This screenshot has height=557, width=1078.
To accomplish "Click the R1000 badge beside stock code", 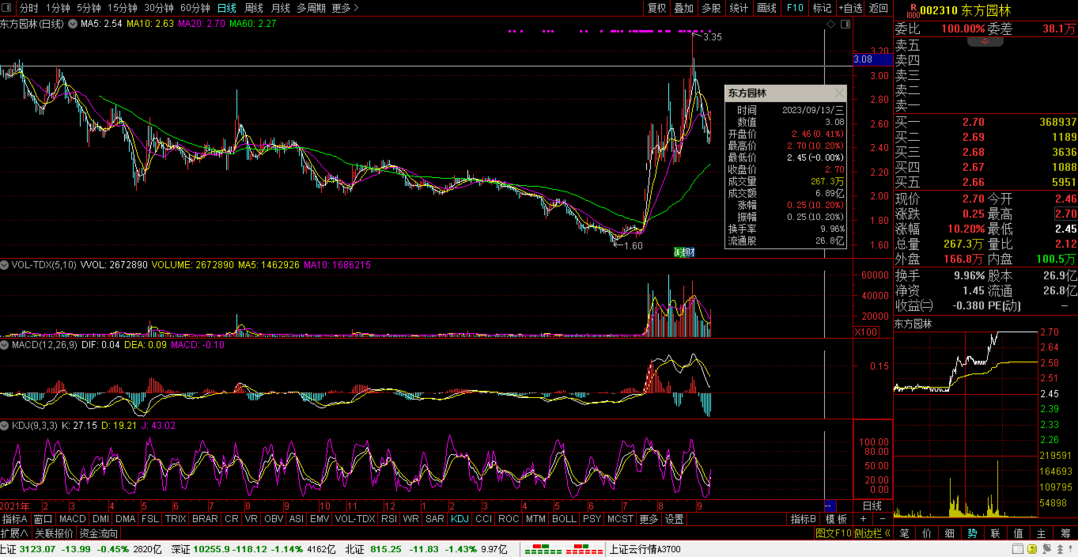I will [x=912, y=10].
